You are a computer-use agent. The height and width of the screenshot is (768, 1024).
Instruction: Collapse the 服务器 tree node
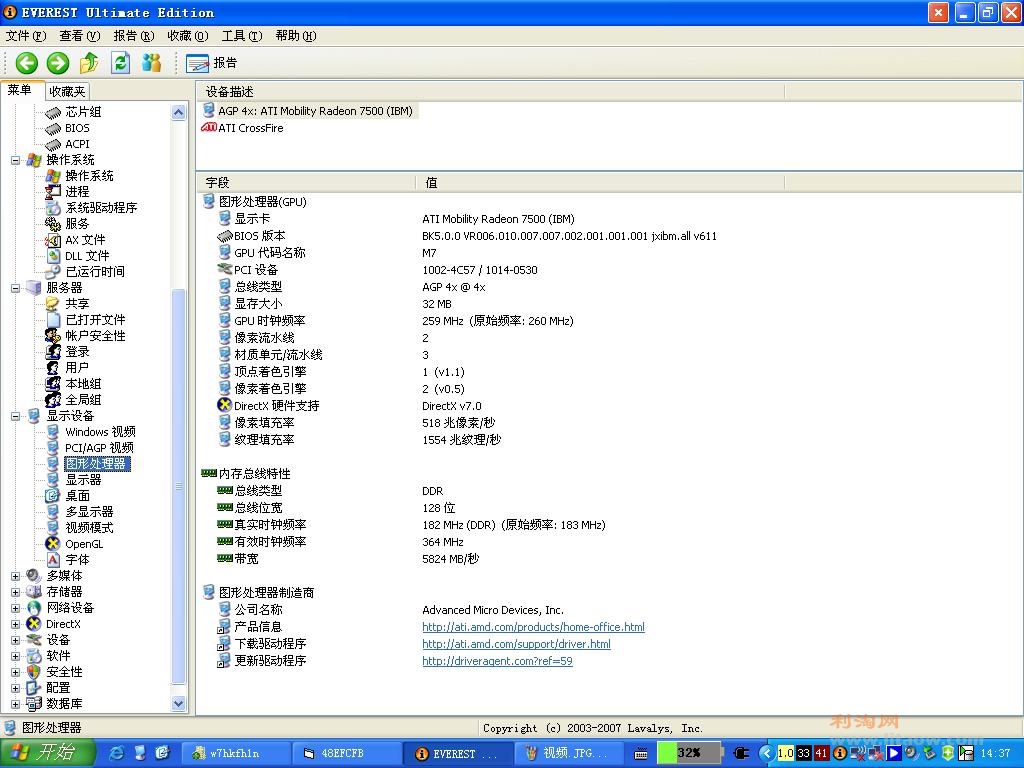[16, 288]
